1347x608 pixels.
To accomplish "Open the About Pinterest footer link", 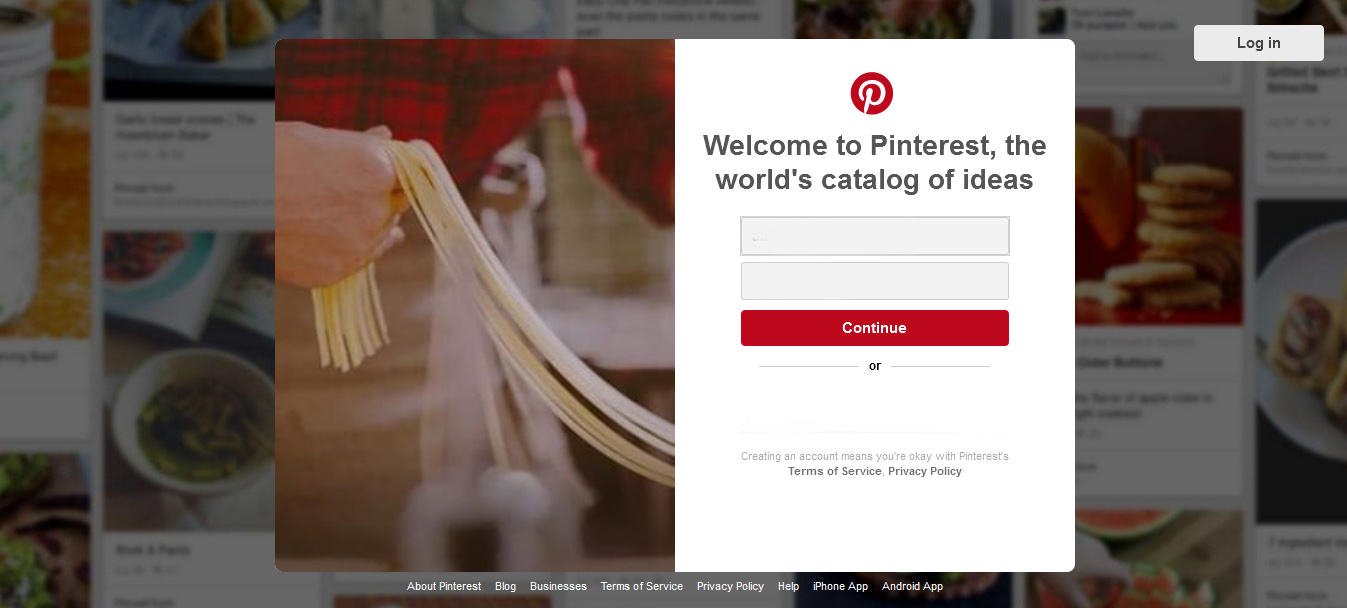I will (x=444, y=586).
